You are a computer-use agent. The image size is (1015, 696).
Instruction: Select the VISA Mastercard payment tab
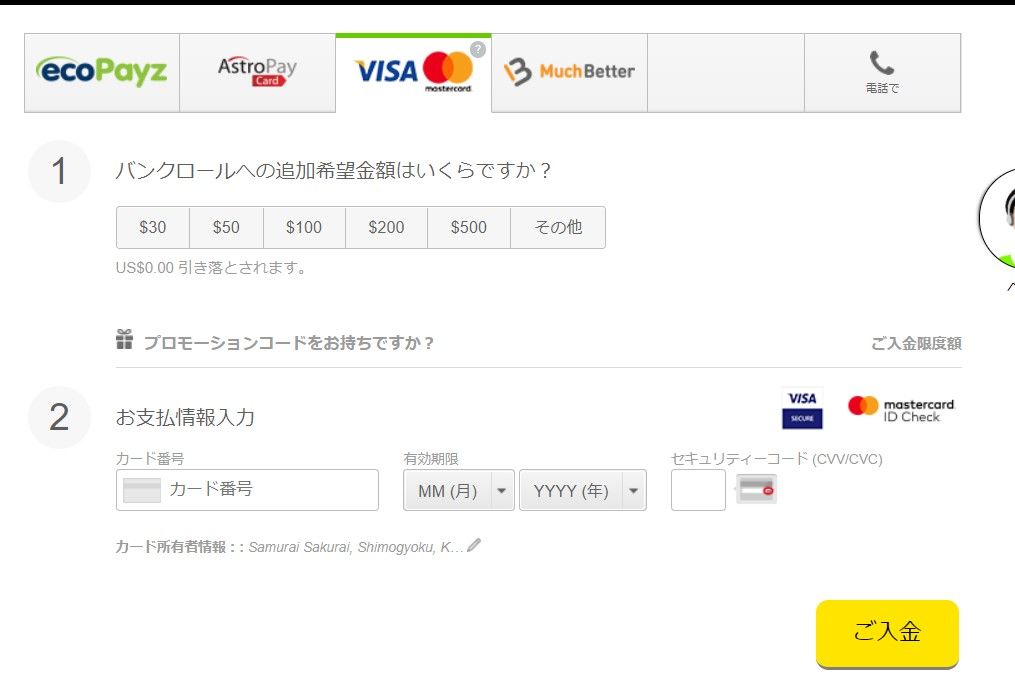(414, 73)
